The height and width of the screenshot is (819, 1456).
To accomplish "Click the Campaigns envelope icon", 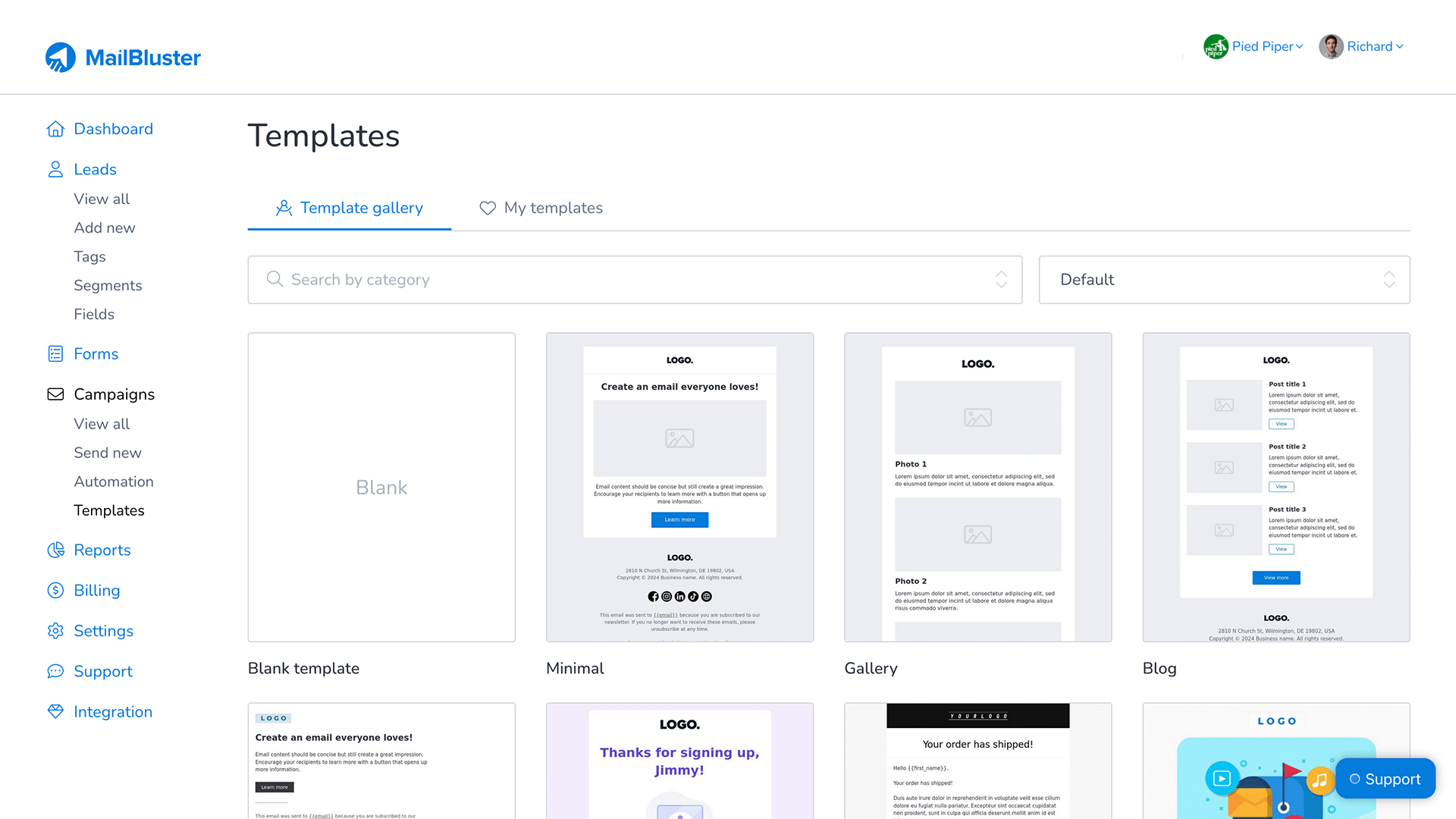I will pos(55,394).
